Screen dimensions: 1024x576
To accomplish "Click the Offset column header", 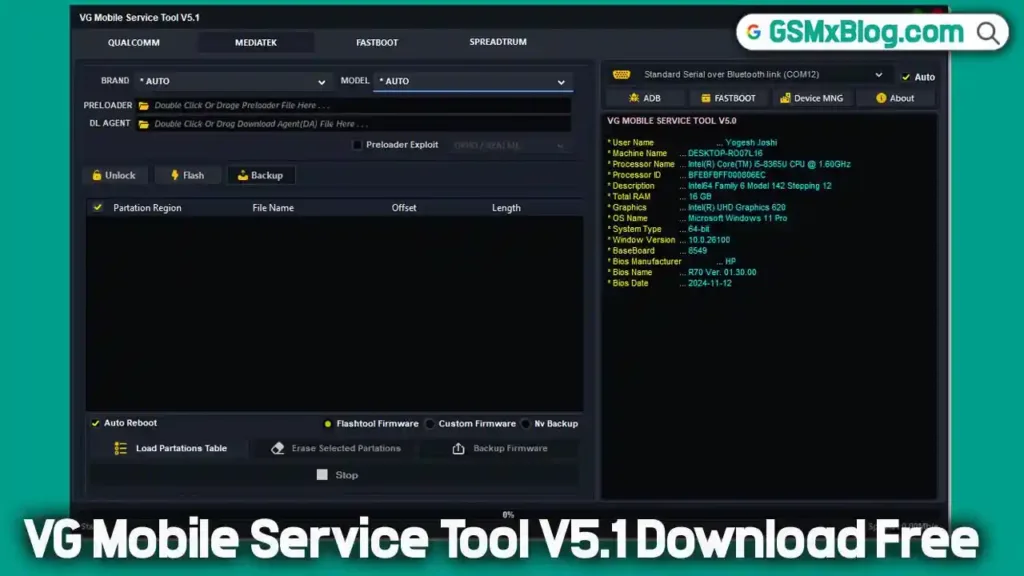I will [x=404, y=208].
